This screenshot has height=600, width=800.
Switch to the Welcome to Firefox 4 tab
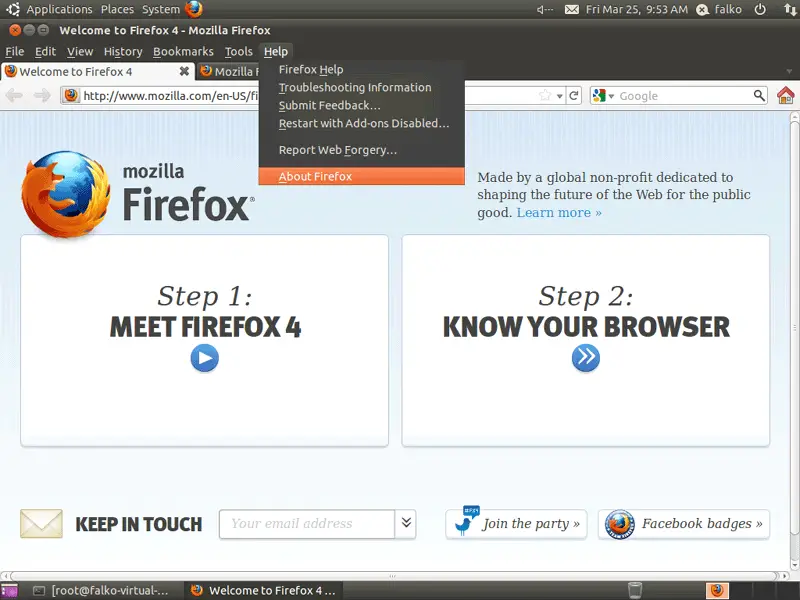(x=98, y=71)
